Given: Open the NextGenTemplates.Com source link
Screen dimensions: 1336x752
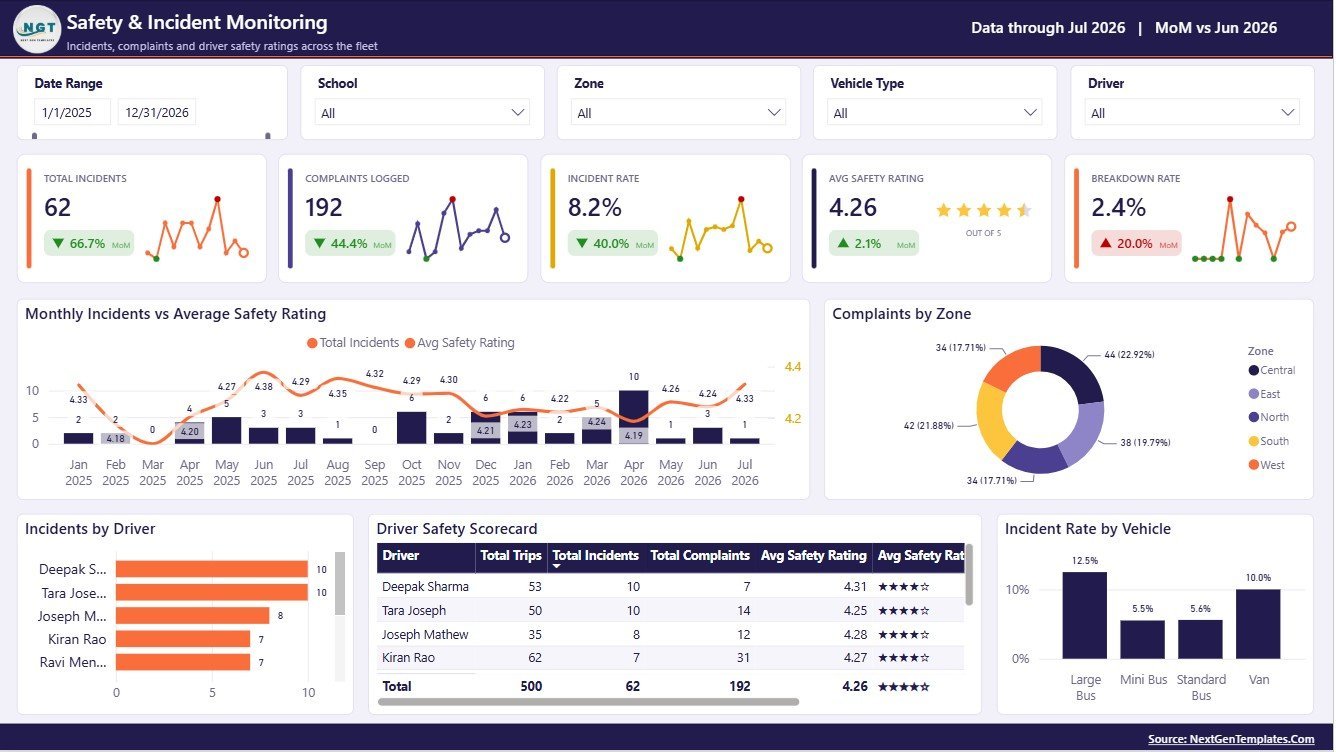Looking at the screenshot, I should coord(1231,739).
